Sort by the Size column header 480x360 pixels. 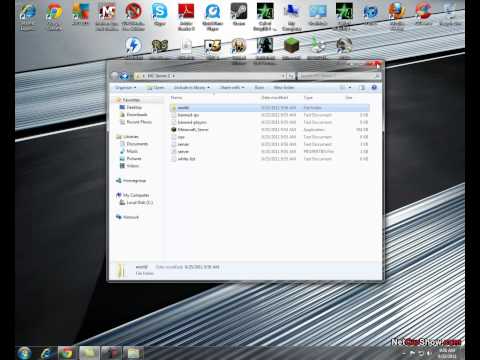click(349, 98)
